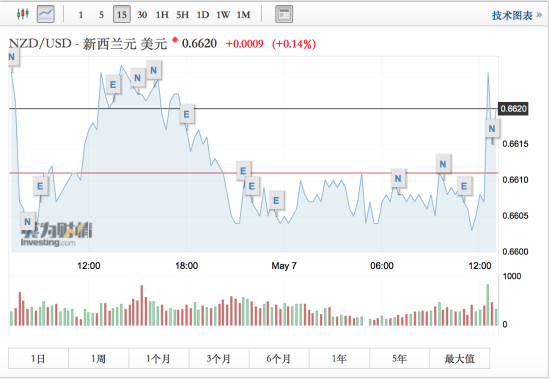Set interval to 1W

[223, 15]
